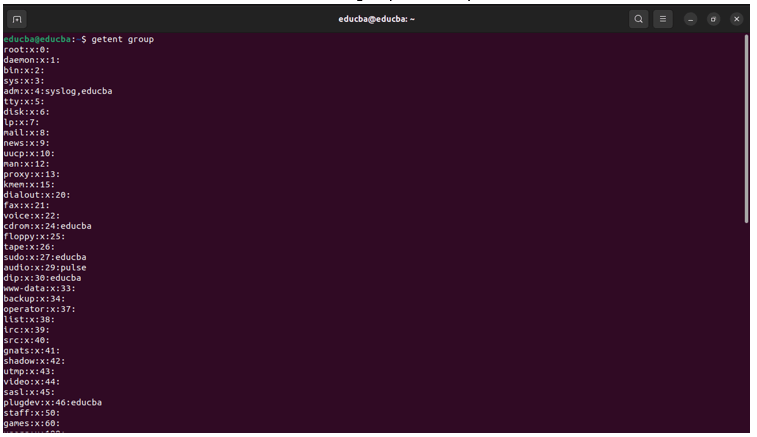The image size is (757, 437).
Task: Select the line 'list:x:38:'
Action: pos(29,320)
